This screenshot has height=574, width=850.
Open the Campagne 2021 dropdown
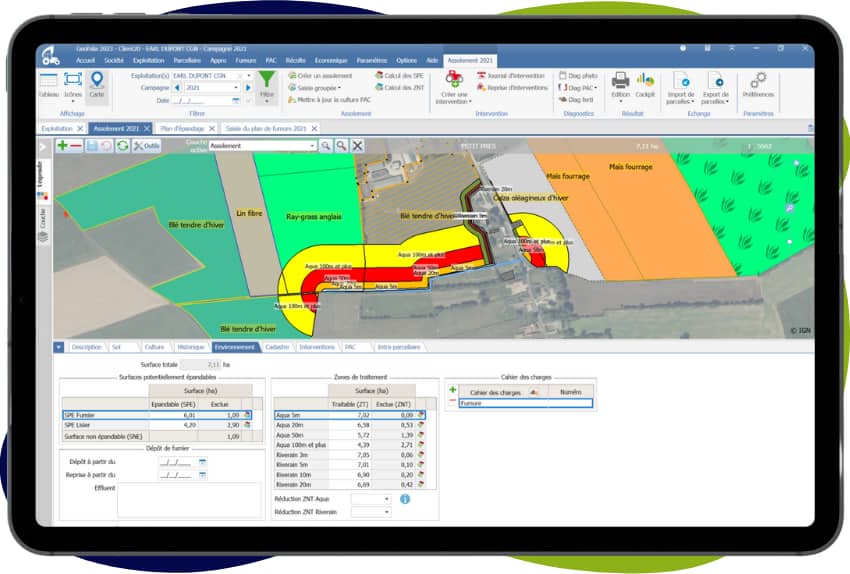(236, 88)
